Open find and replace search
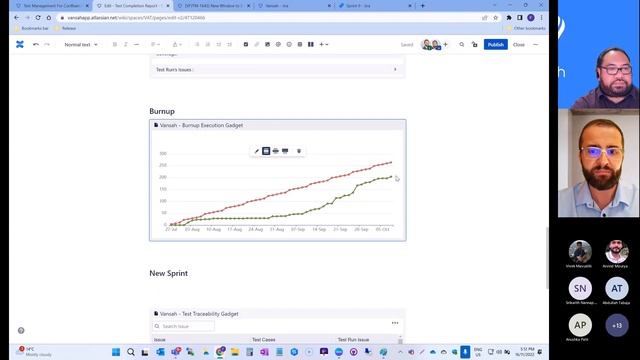640x360 pixels. pyautogui.click(x=462, y=44)
